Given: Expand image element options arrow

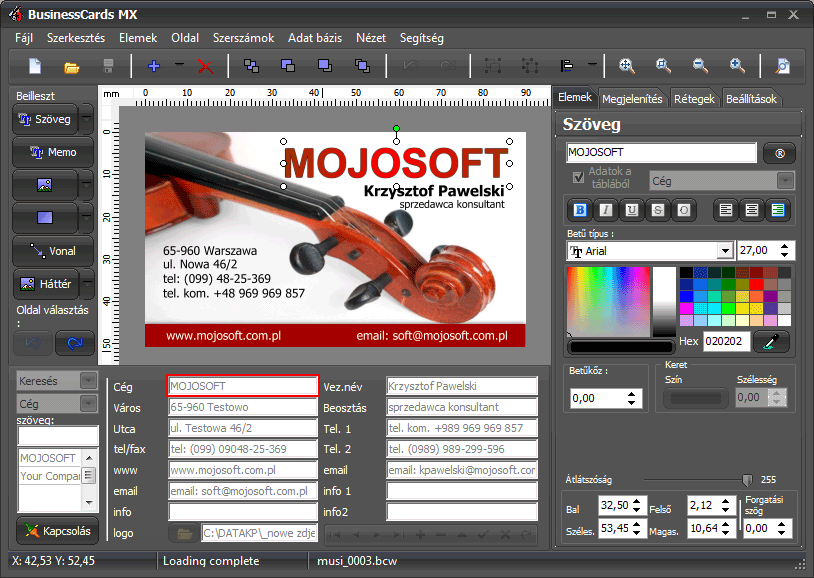Looking at the screenshot, I should [x=87, y=185].
